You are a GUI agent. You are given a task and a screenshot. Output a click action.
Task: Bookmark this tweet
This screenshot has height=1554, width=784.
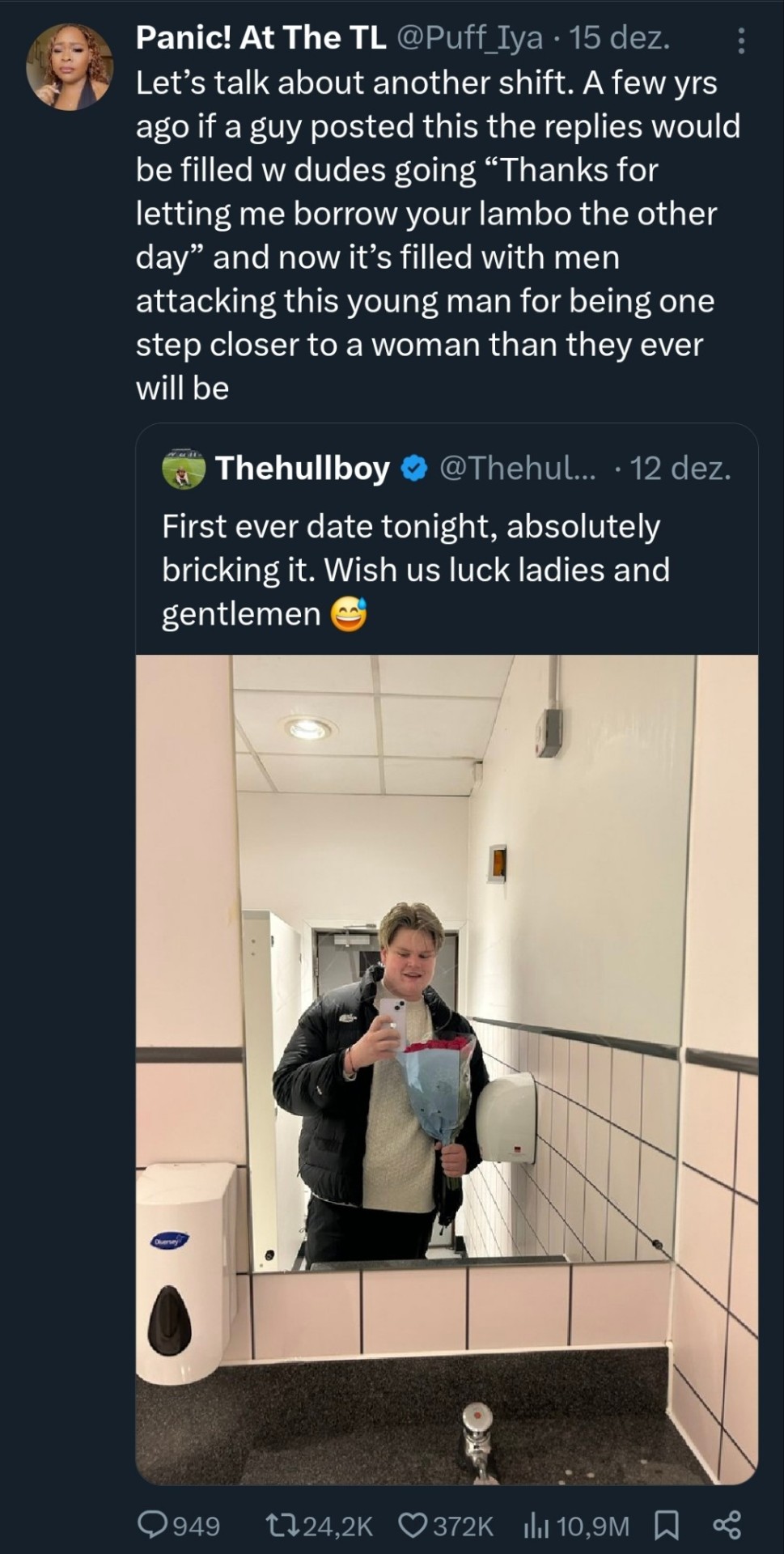(x=665, y=1525)
